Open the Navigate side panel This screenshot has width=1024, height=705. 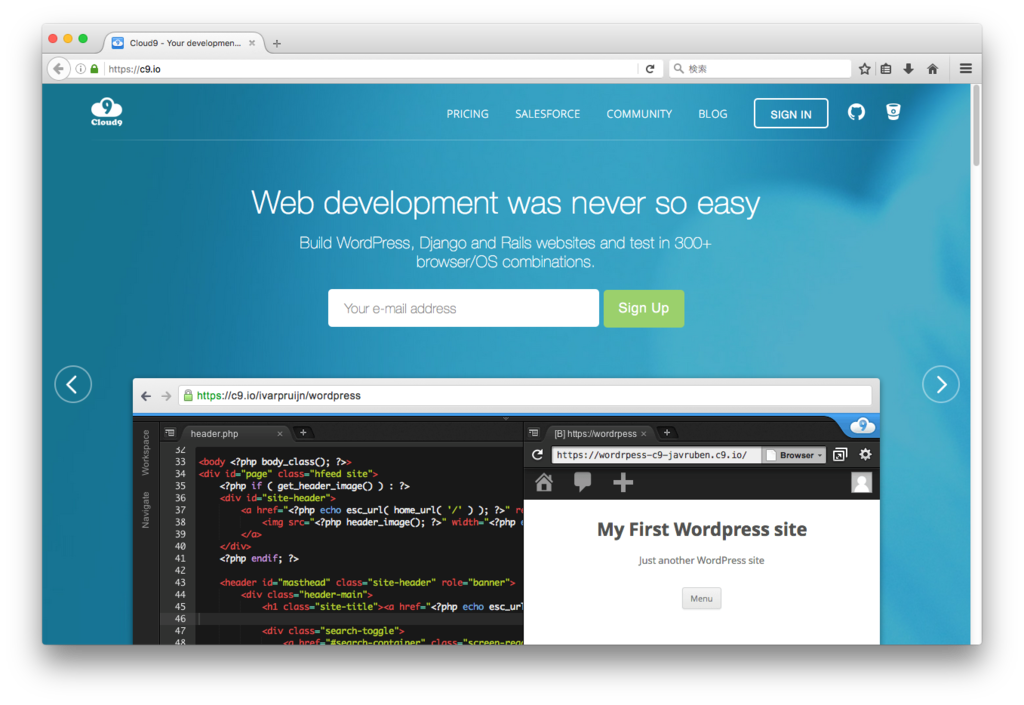(x=145, y=510)
